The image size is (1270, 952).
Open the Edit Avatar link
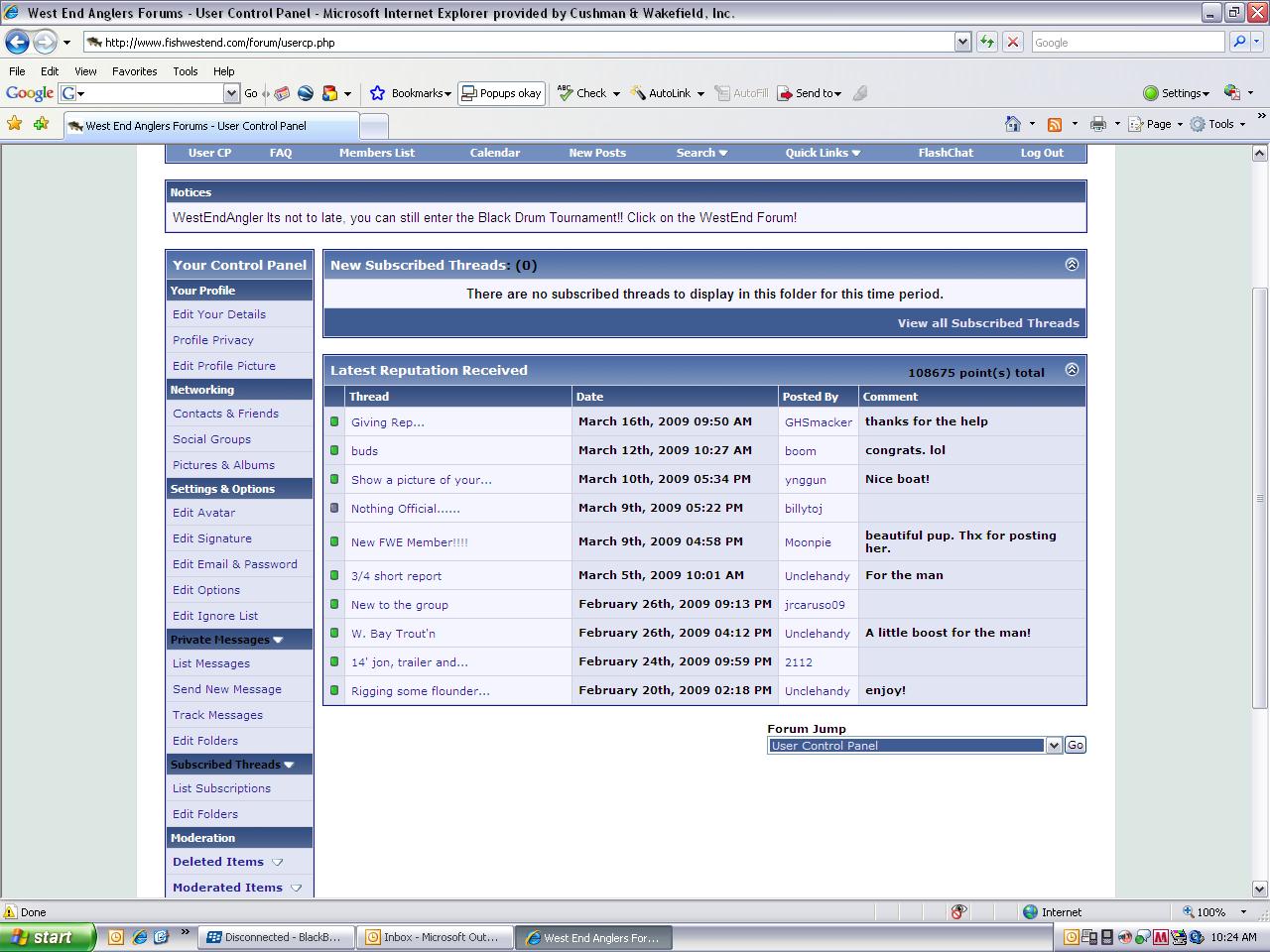tap(203, 513)
